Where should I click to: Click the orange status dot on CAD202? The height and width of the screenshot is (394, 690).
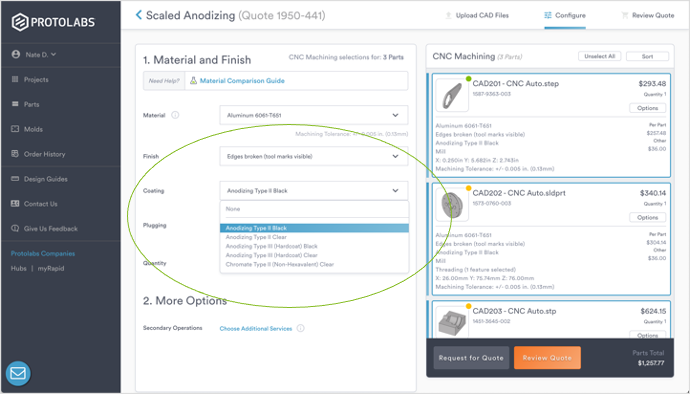click(x=469, y=189)
